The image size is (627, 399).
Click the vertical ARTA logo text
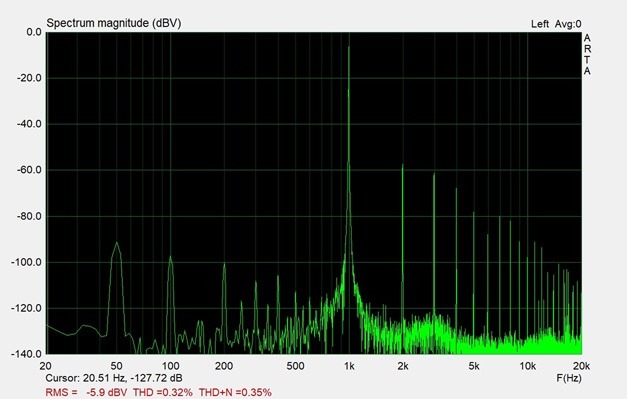[x=587, y=54]
